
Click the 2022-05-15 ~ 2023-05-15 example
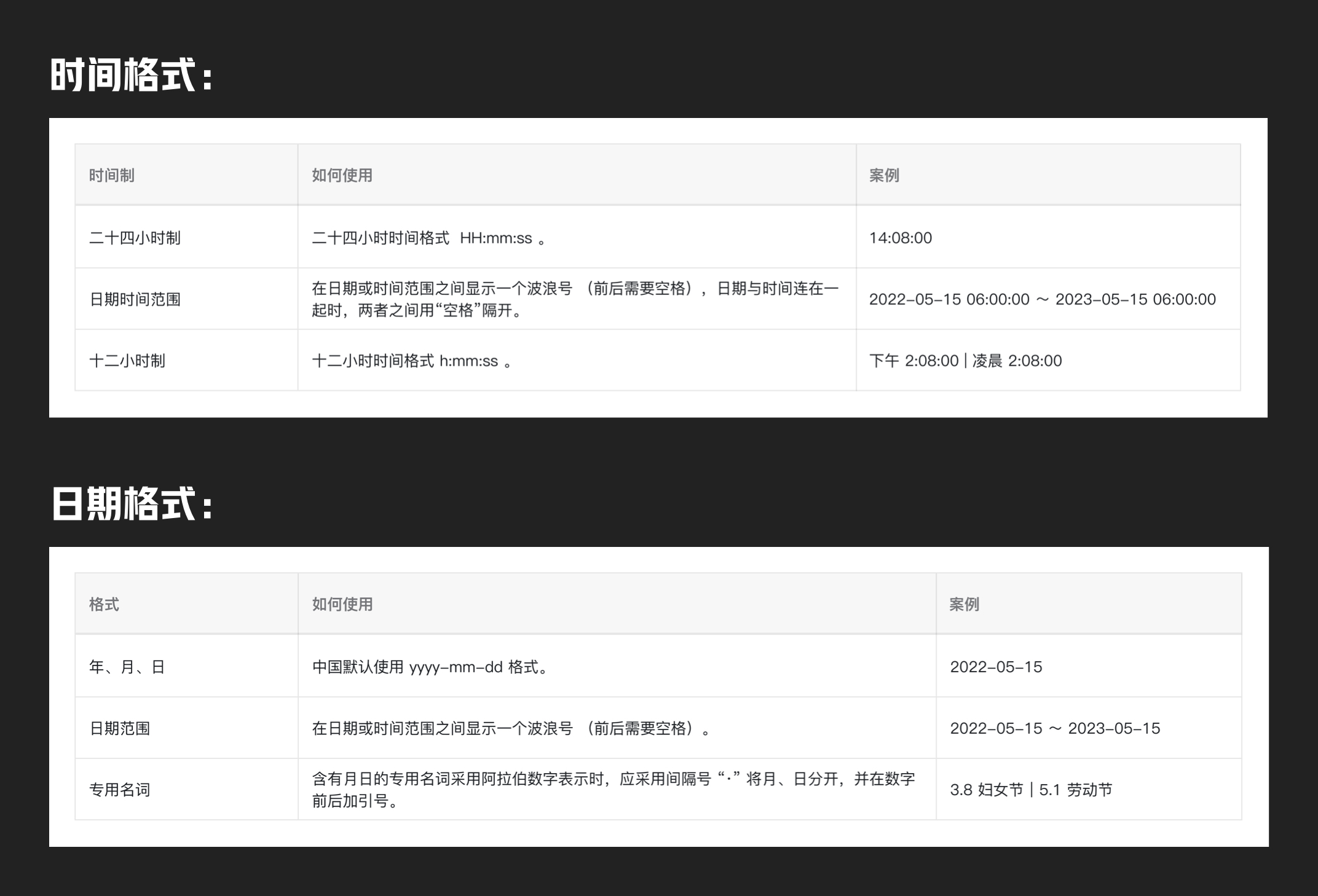1055,728
